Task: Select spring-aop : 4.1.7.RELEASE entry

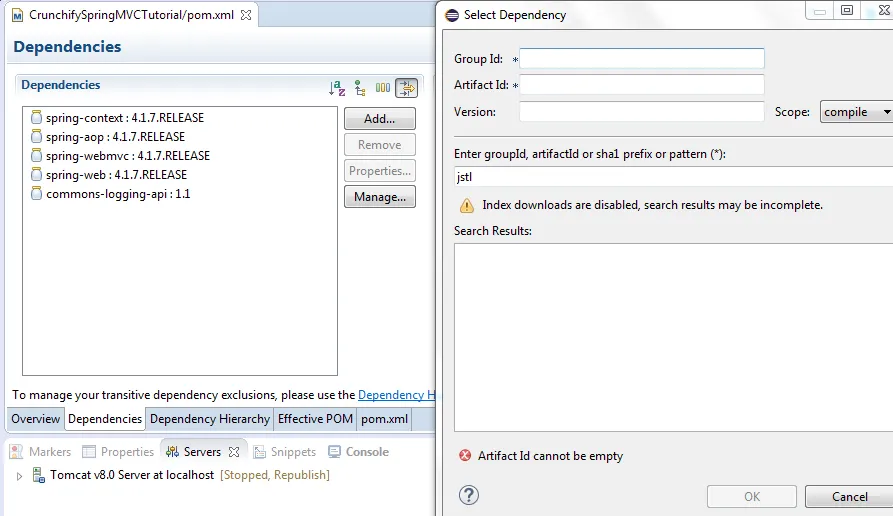Action: tap(116, 137)
